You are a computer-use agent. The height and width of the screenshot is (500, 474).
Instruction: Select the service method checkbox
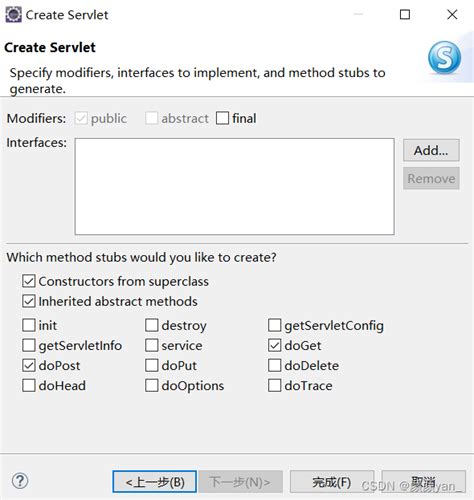[x=152, y=345]
